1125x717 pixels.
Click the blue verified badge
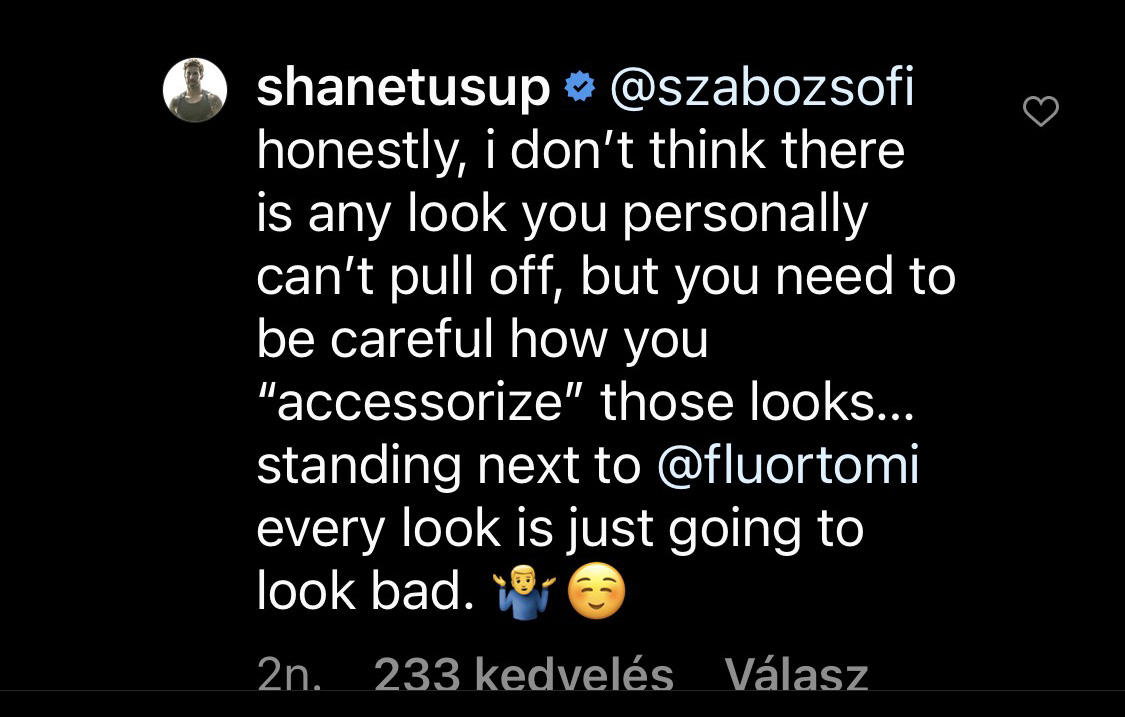pyautogui.click(x=579, y=89)
